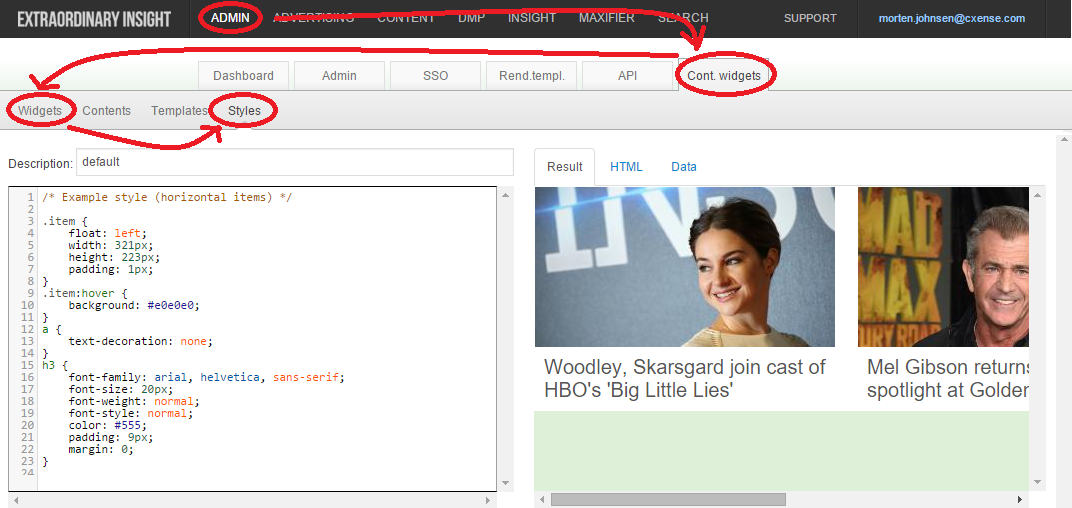Click the morten.johnsen@cxense.com account link
The image size is (1072, 508).
952,18
